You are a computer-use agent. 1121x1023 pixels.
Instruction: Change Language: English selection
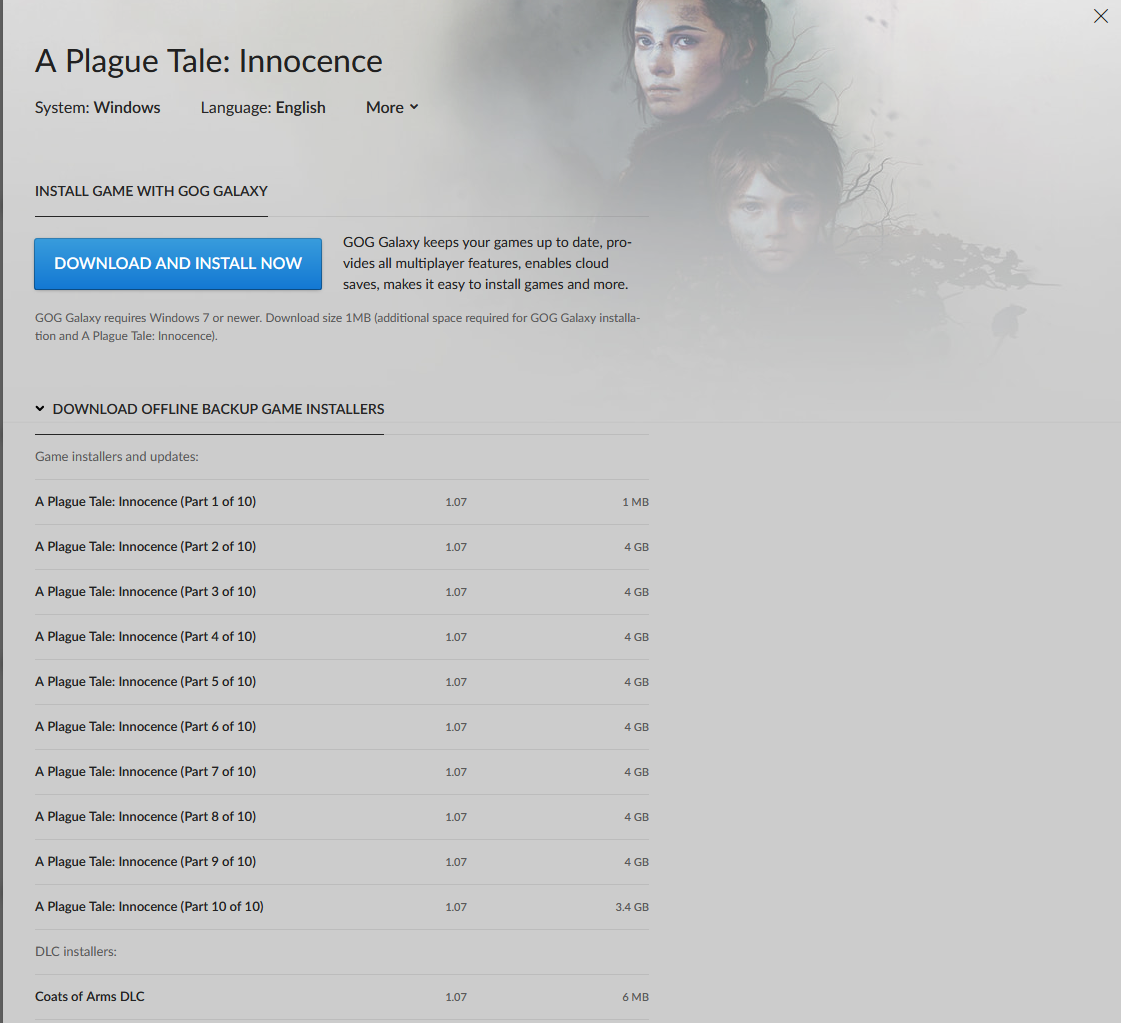click(263, 107)
